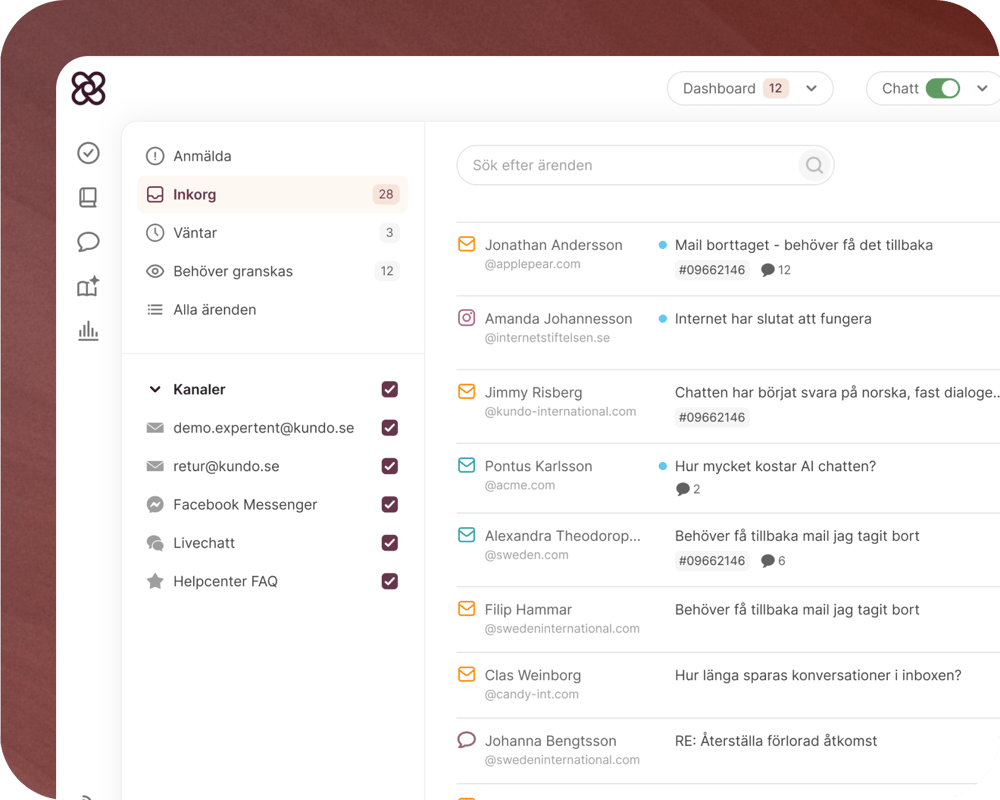Show Alla ärenden
1000x800 pixels.
click(272, 309)
